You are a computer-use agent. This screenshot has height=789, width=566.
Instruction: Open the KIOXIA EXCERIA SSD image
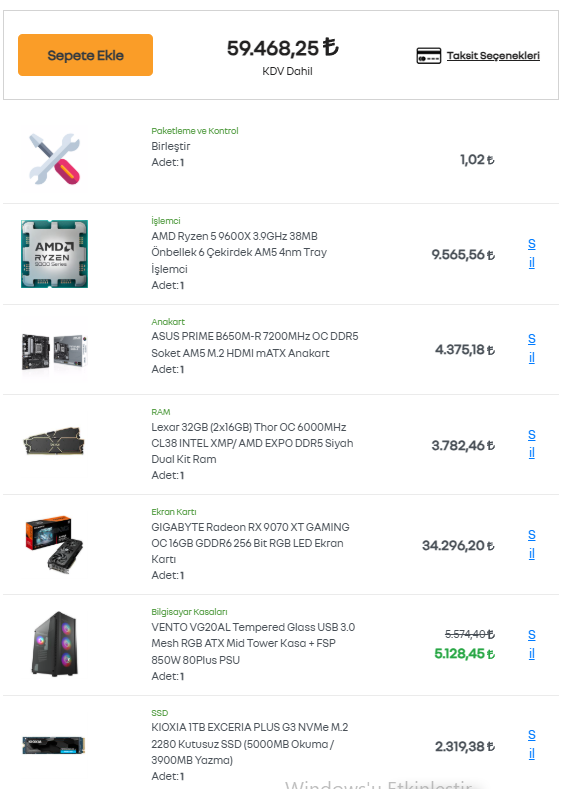(x=54, y=745)
